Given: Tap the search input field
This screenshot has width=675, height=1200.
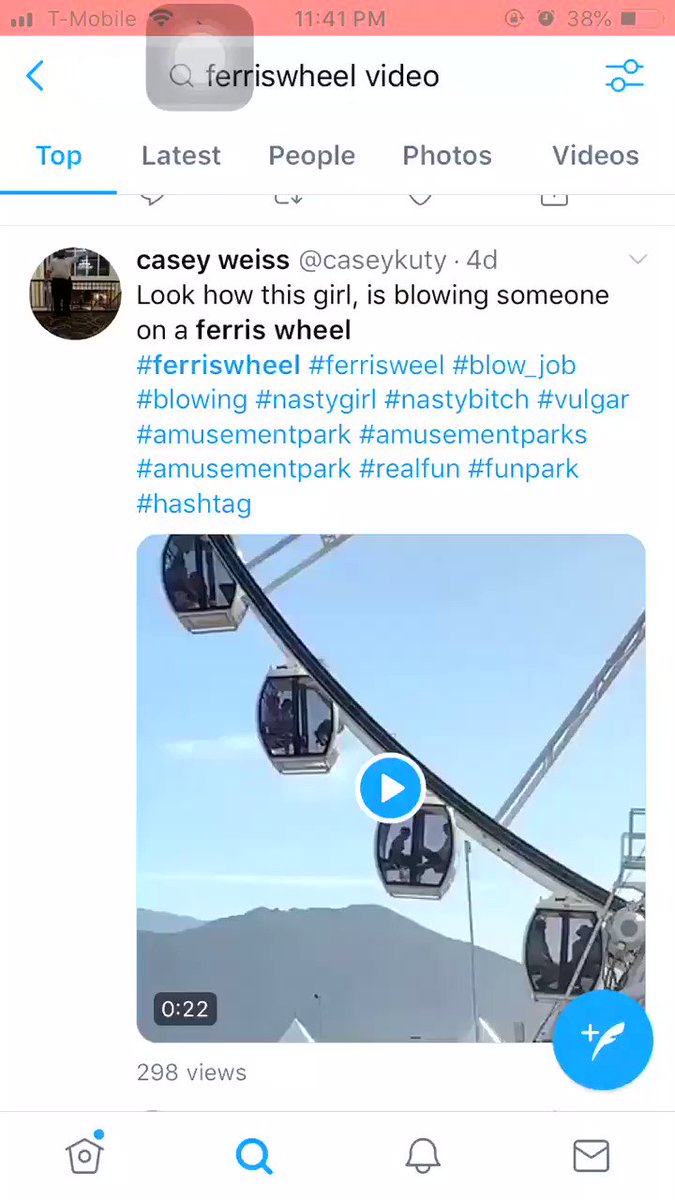Looking at the screenshot, I should (322, 75).
